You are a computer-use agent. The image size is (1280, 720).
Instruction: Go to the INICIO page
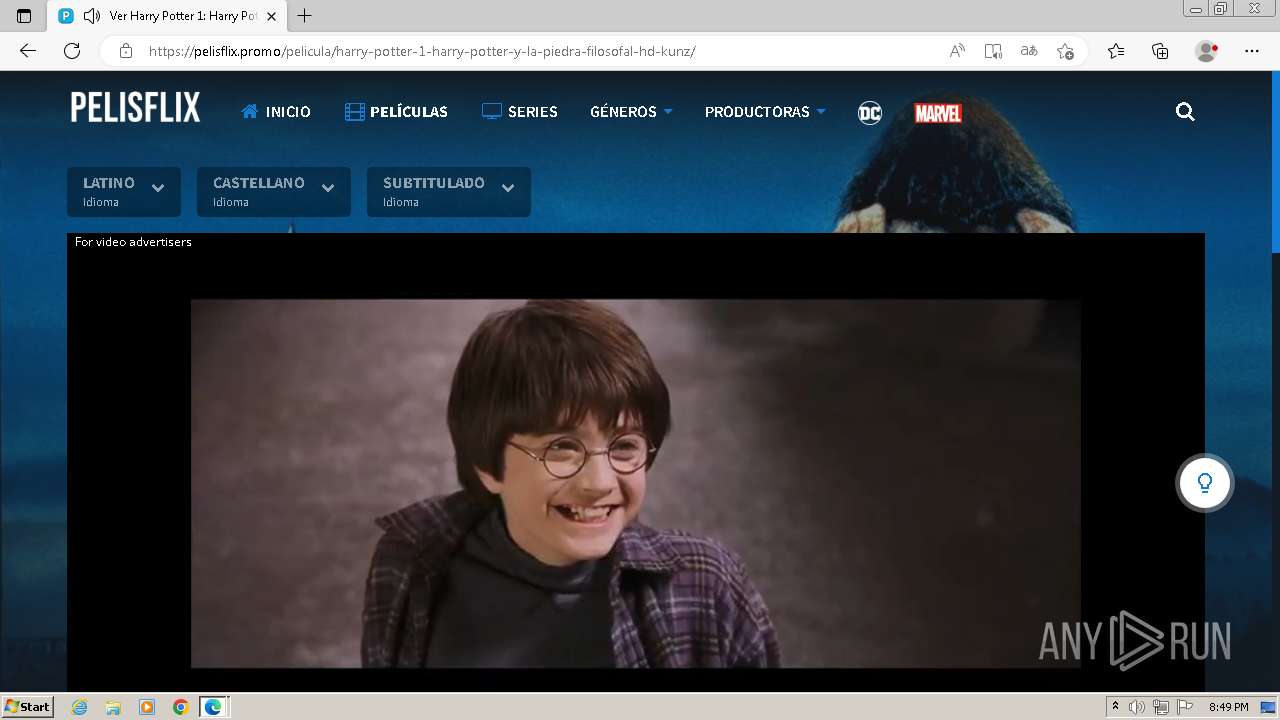click(x=276, y=112)
